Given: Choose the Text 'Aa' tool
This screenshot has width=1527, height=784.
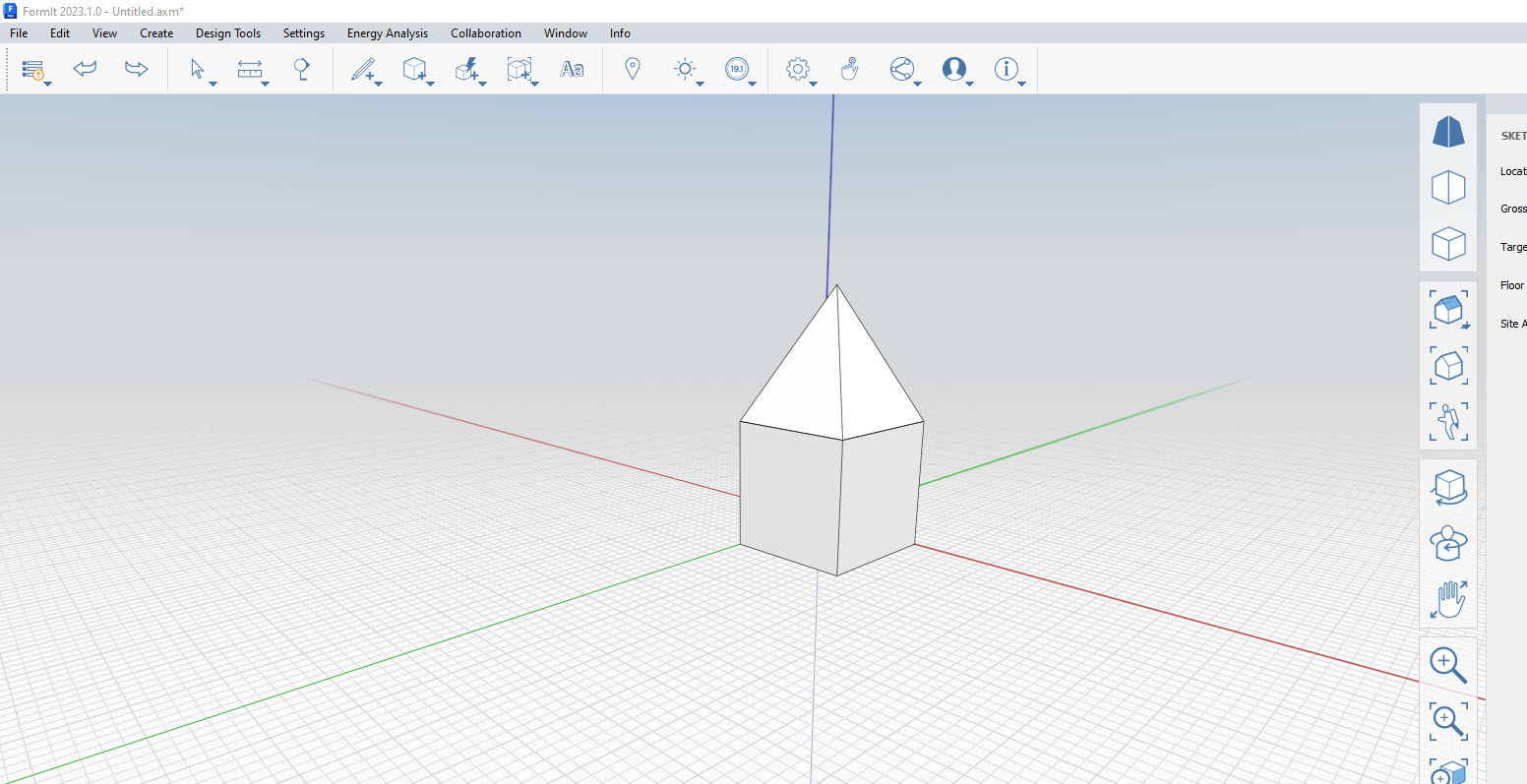Looking at the screenshot, I should [572, 69].
